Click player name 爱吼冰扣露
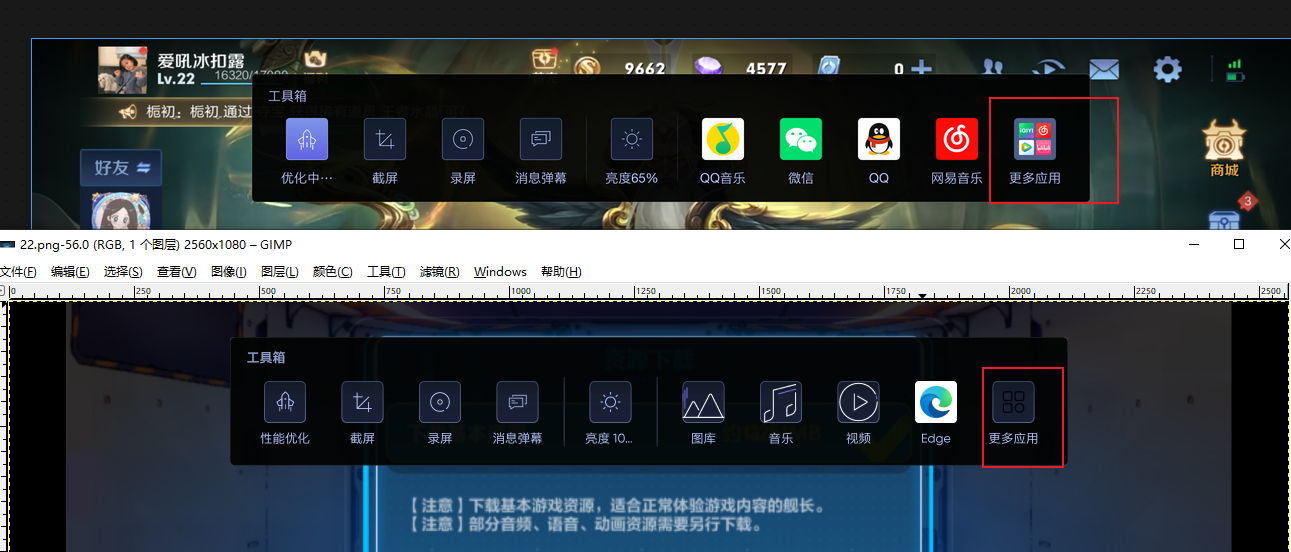Viewport: 1291px width, 552px height. (x=201, y=59)
